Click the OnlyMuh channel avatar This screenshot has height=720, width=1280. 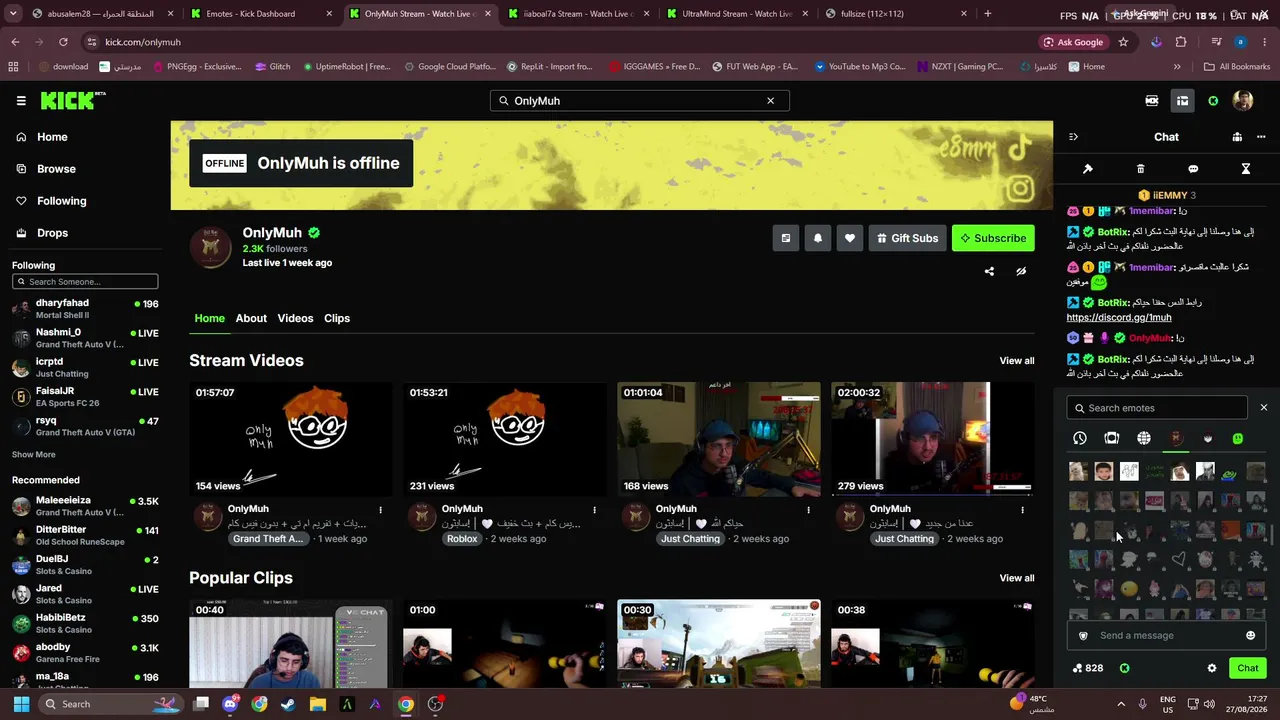(210, 247)
